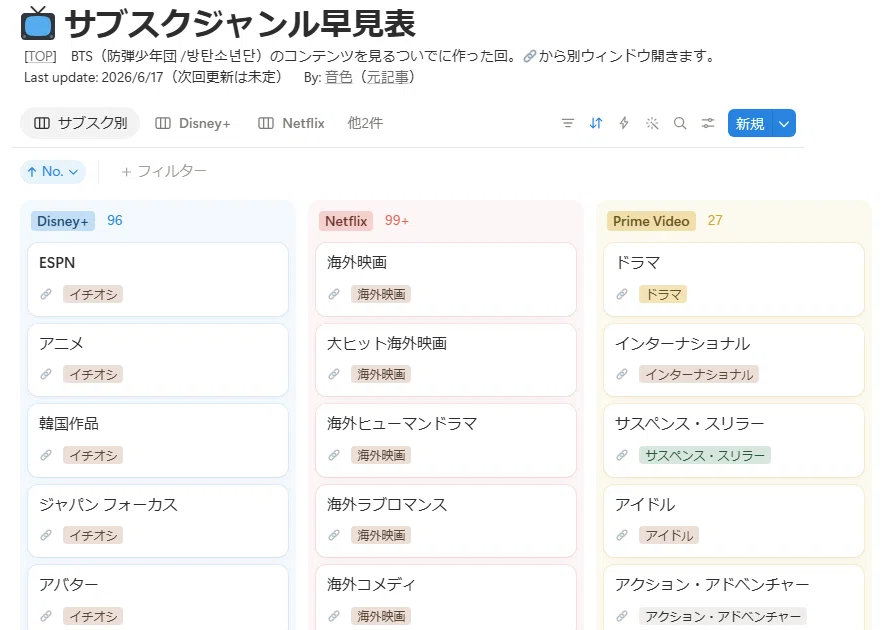Open automations via the lightning bolt icon
This screenshot has width=881, height=630.
pos(624,123)
